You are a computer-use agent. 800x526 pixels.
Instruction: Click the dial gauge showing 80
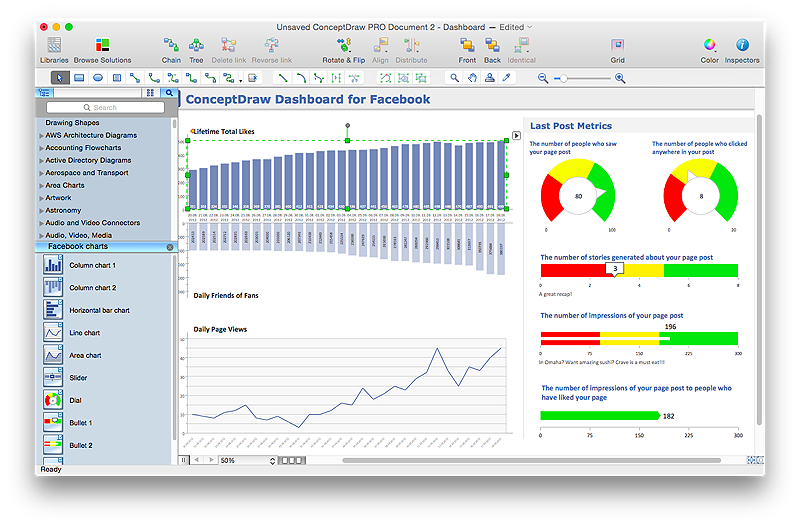click(x=578, y=191)
